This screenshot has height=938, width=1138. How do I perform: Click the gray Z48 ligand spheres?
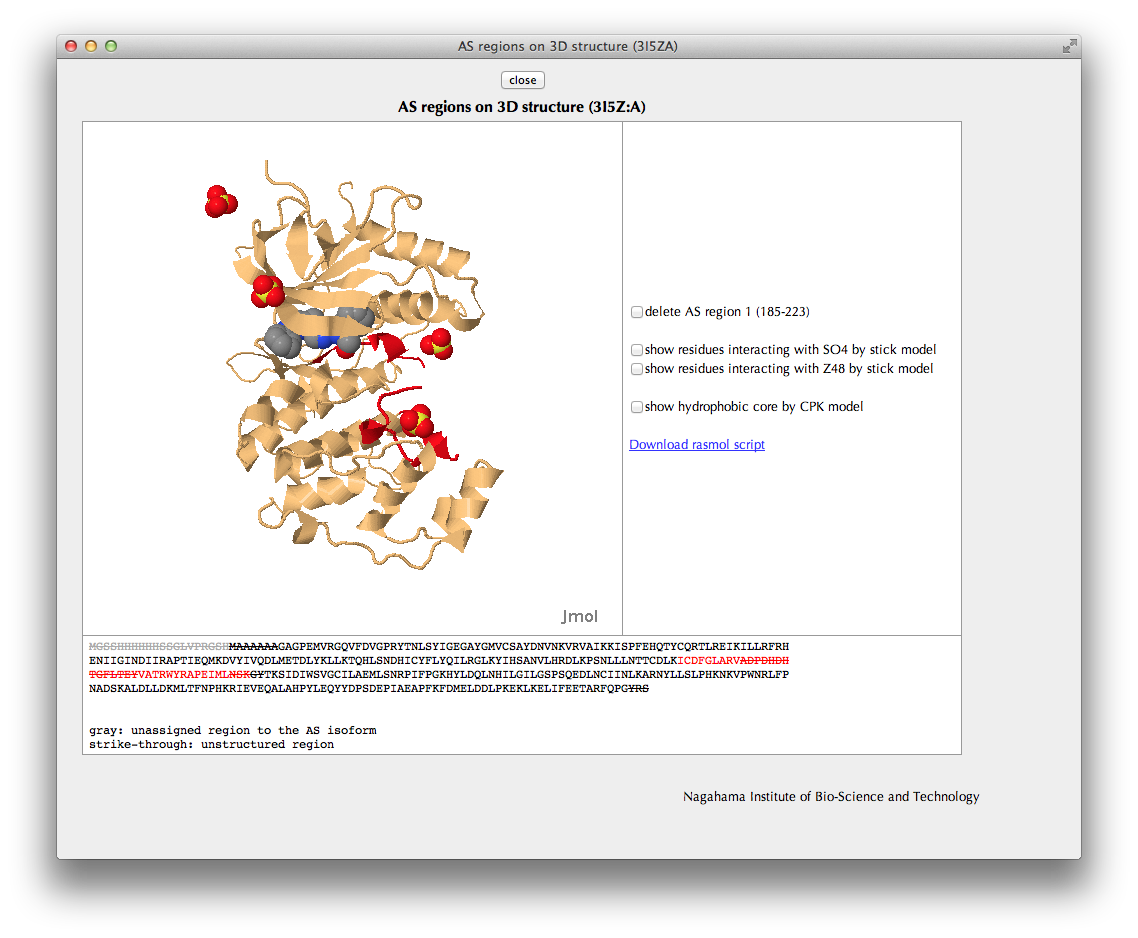click(284, 340)
